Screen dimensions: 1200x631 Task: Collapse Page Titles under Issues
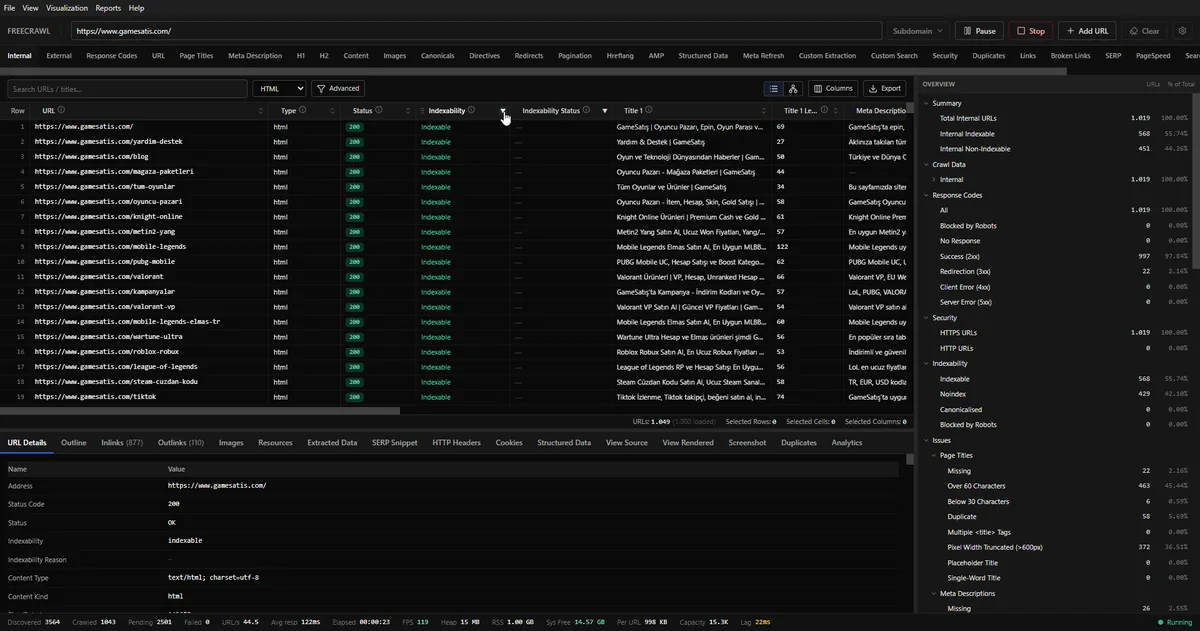point(934,455)
